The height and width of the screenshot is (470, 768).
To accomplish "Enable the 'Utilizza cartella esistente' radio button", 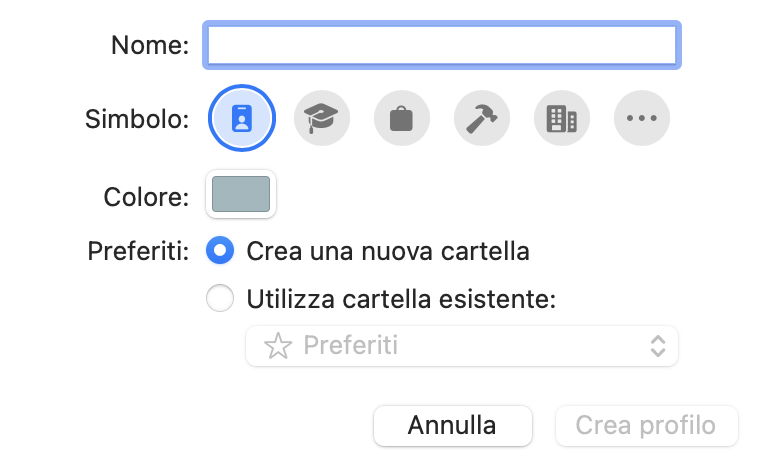I will point(220,298).
